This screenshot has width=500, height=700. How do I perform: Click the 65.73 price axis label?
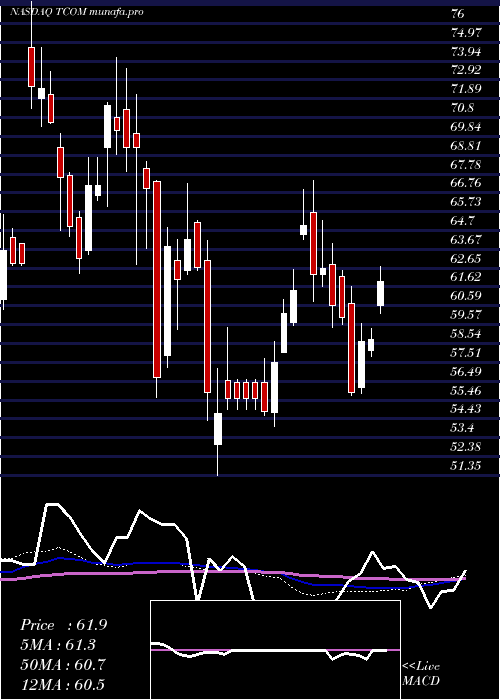[x=467, y=202]
